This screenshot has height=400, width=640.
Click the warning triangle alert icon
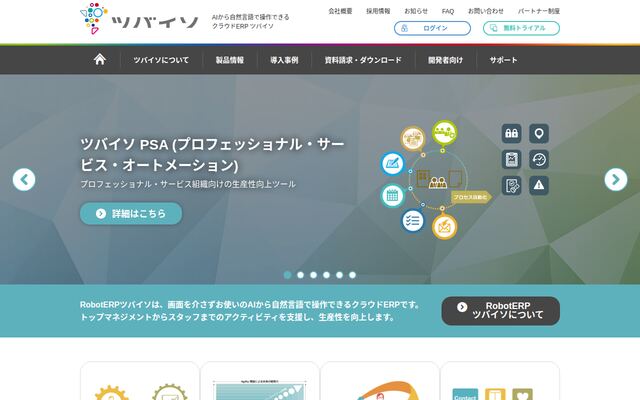pos(539,186)
